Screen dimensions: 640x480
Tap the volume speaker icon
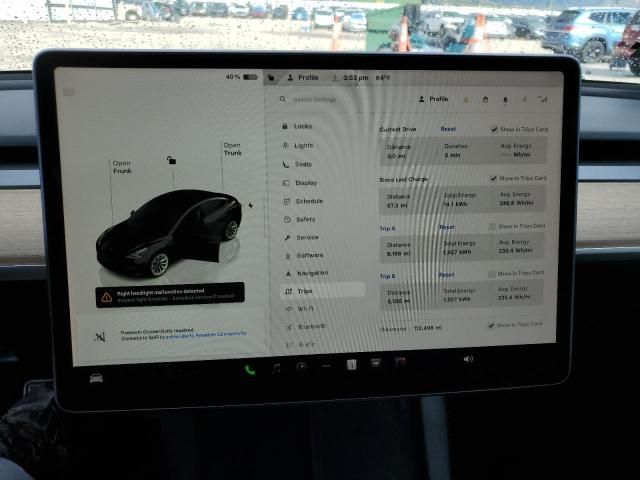467,359
